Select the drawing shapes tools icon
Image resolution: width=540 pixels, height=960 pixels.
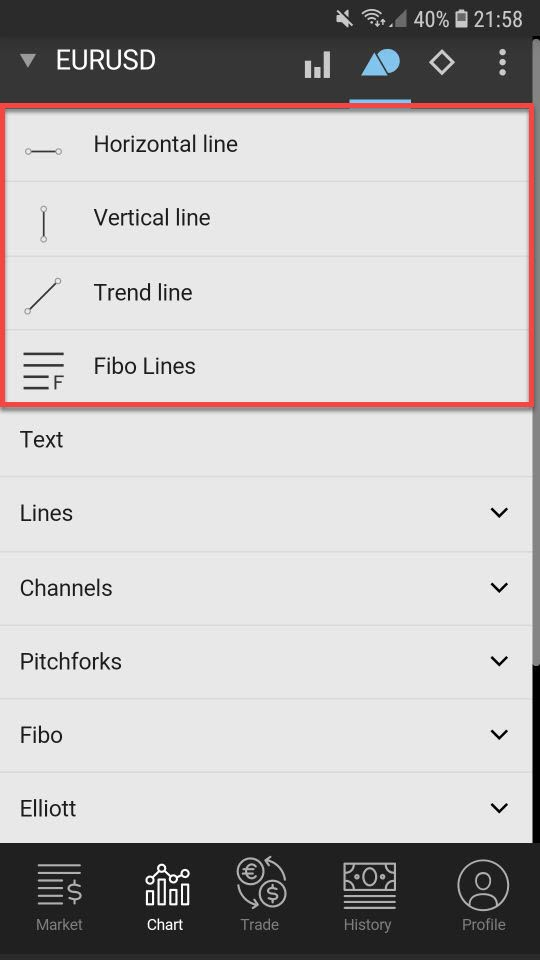380,63
